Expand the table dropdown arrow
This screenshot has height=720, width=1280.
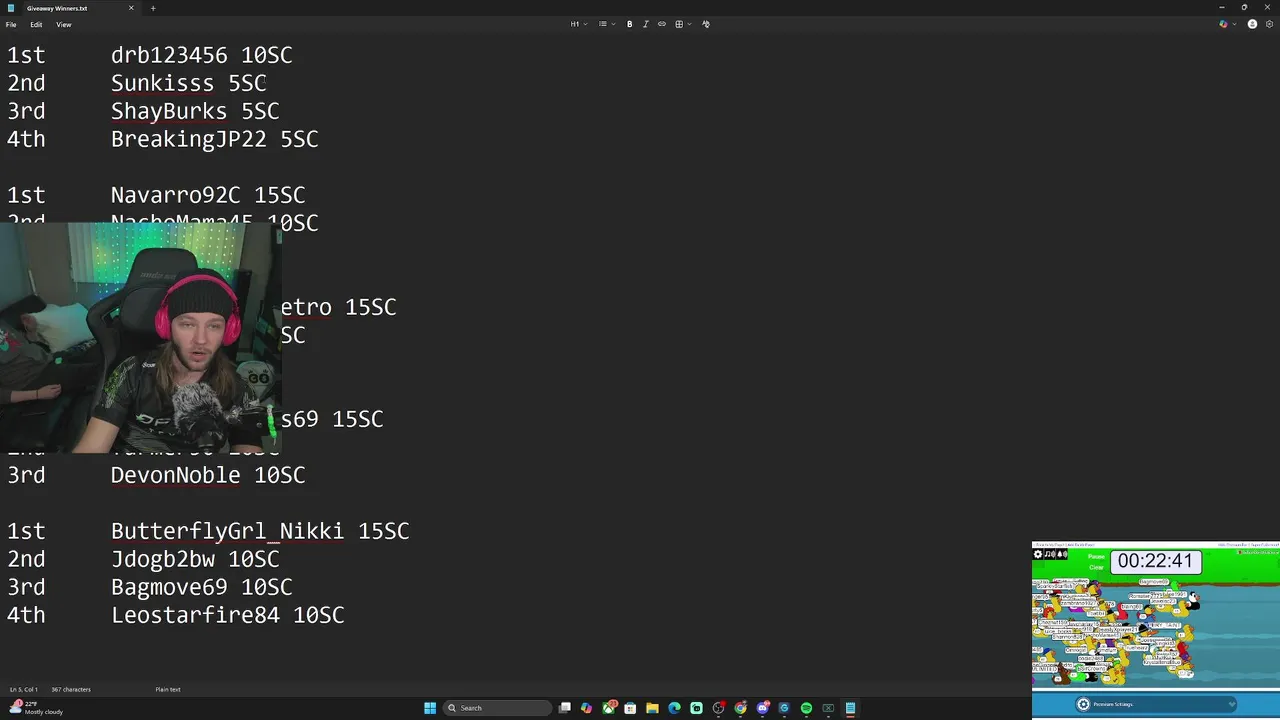tap(689, 24)
